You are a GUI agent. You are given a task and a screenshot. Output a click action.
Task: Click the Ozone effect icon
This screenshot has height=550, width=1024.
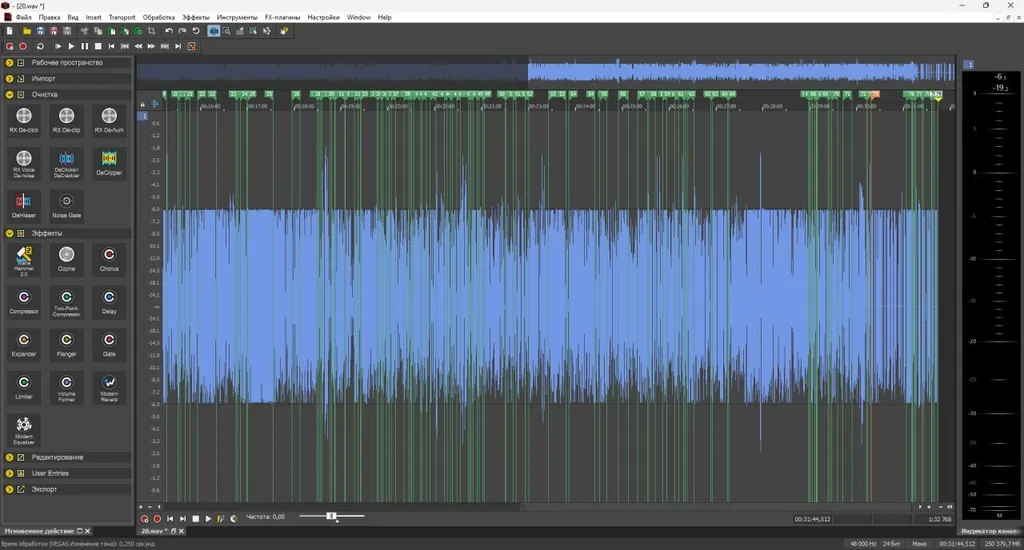(66, 259)
